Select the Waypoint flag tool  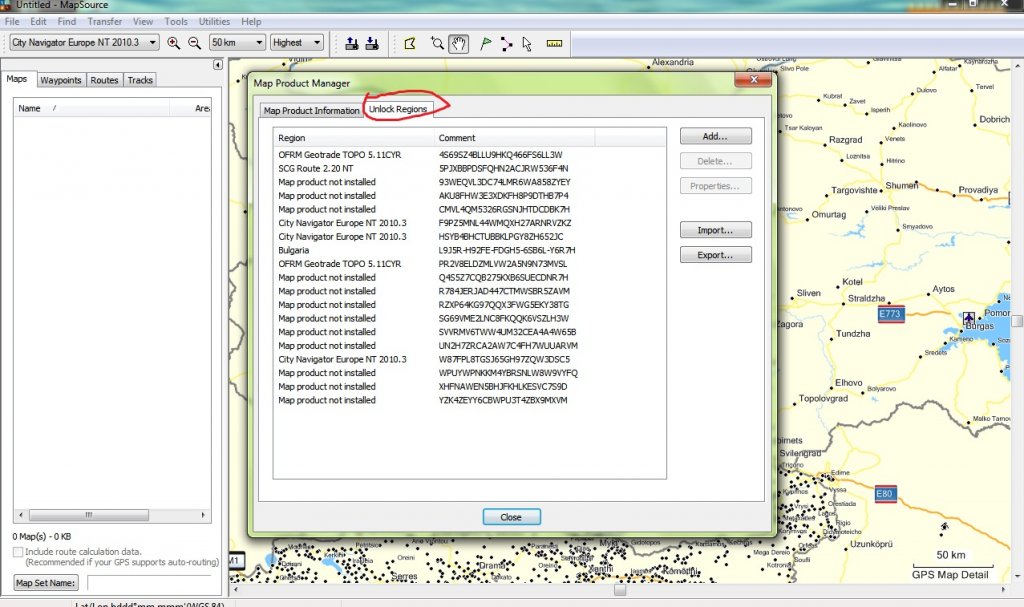click(485, 43)
